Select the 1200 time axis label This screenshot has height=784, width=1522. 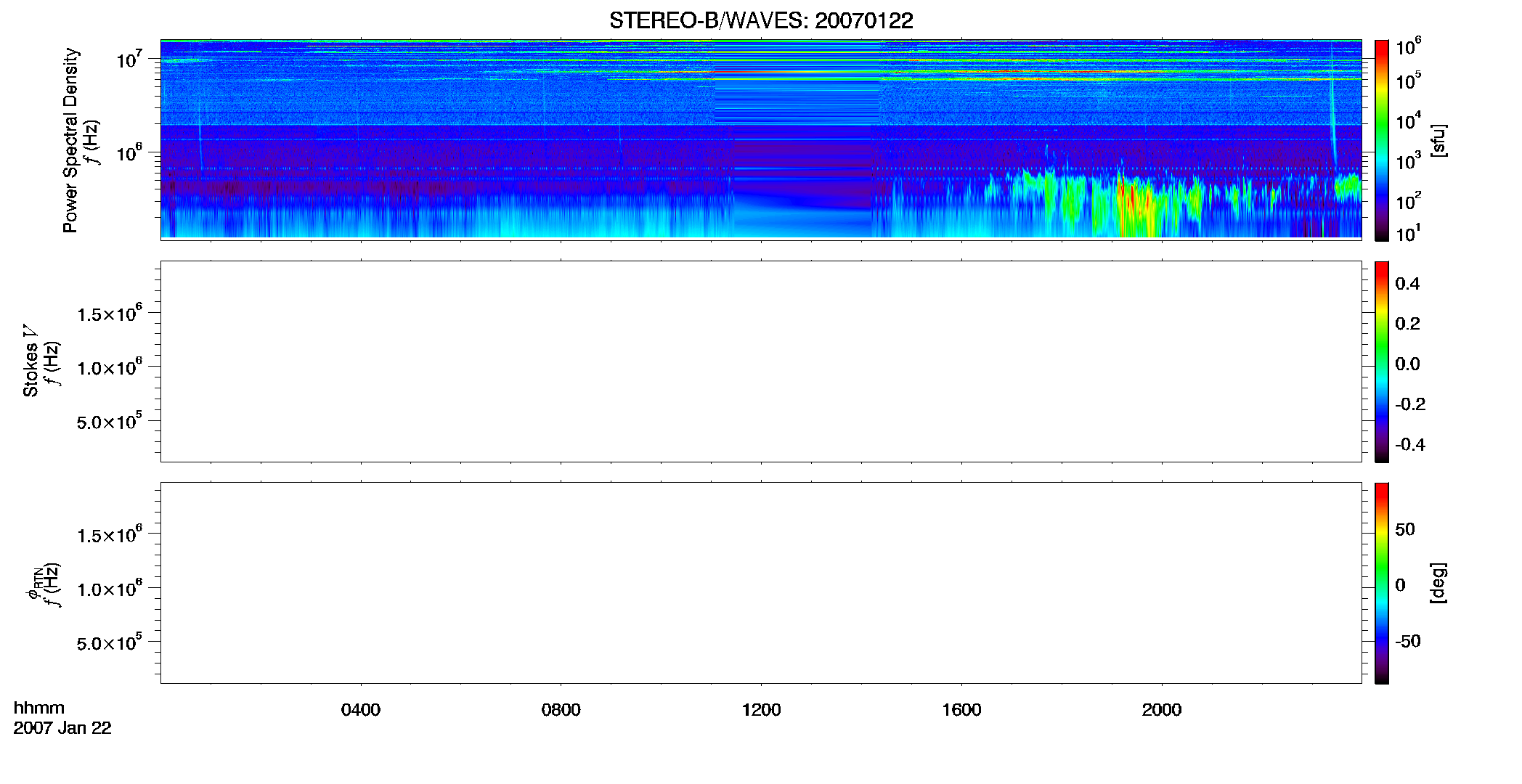[x=761, y=710]
